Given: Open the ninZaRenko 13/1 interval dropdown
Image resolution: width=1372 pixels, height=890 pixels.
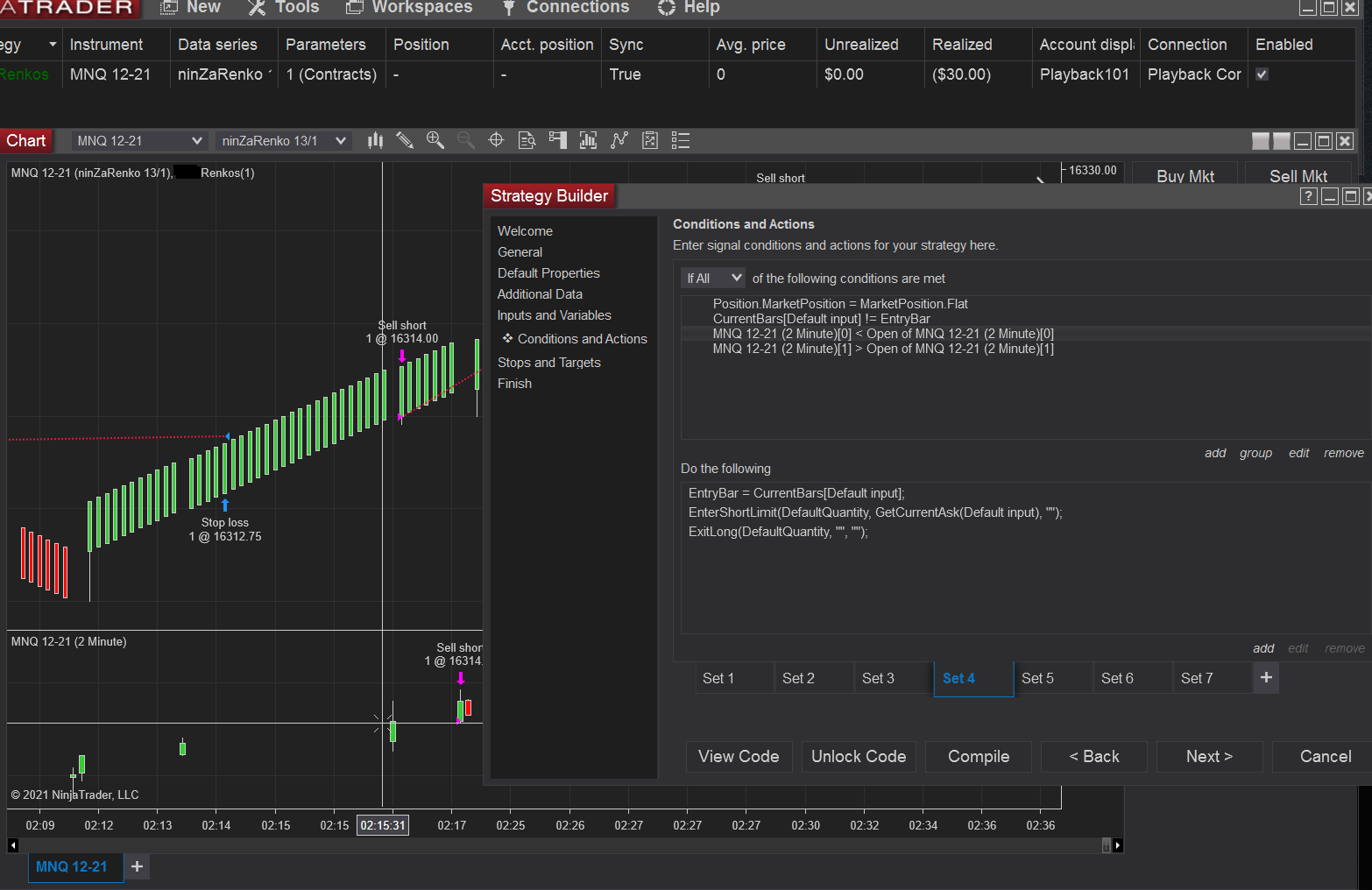Looking at the screenshot, I should (284, 141).
